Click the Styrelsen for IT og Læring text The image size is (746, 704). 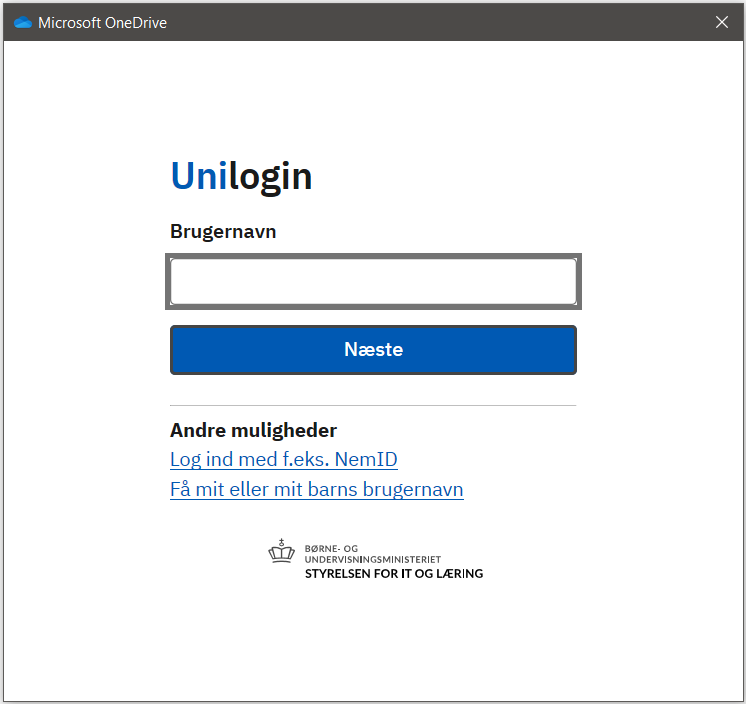[x=393, y=574]
